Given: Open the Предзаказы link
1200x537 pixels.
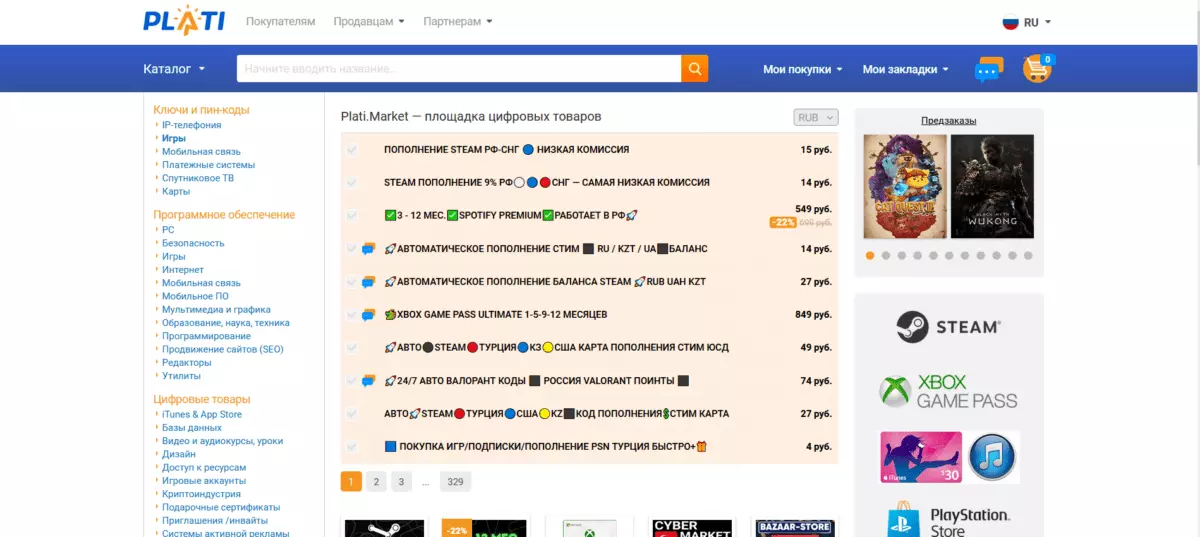Looking at the screenshot, I should tap(948, 121).
